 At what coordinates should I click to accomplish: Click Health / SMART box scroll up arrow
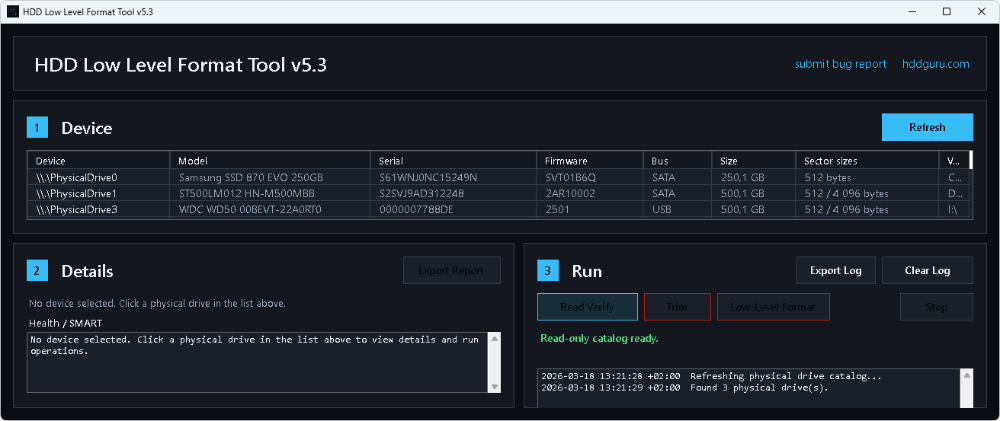pyautogui.click(x=494, y=339)
